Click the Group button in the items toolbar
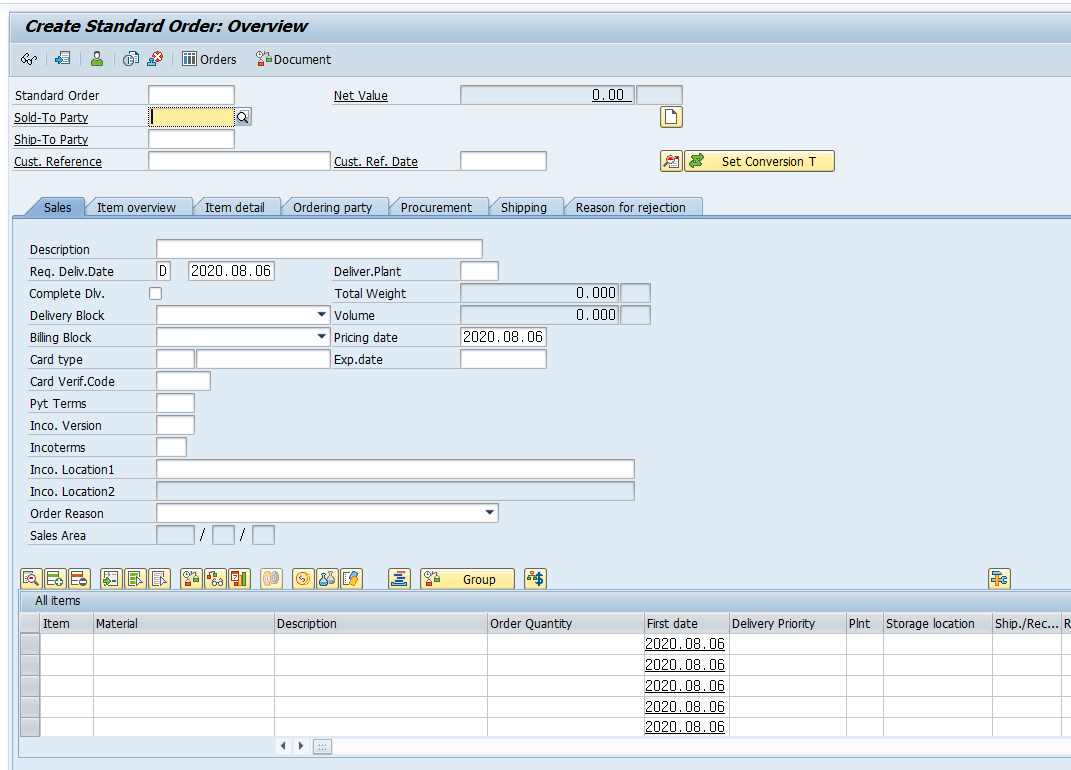Viewport: 1071px width, 770px height. (466, 578)
